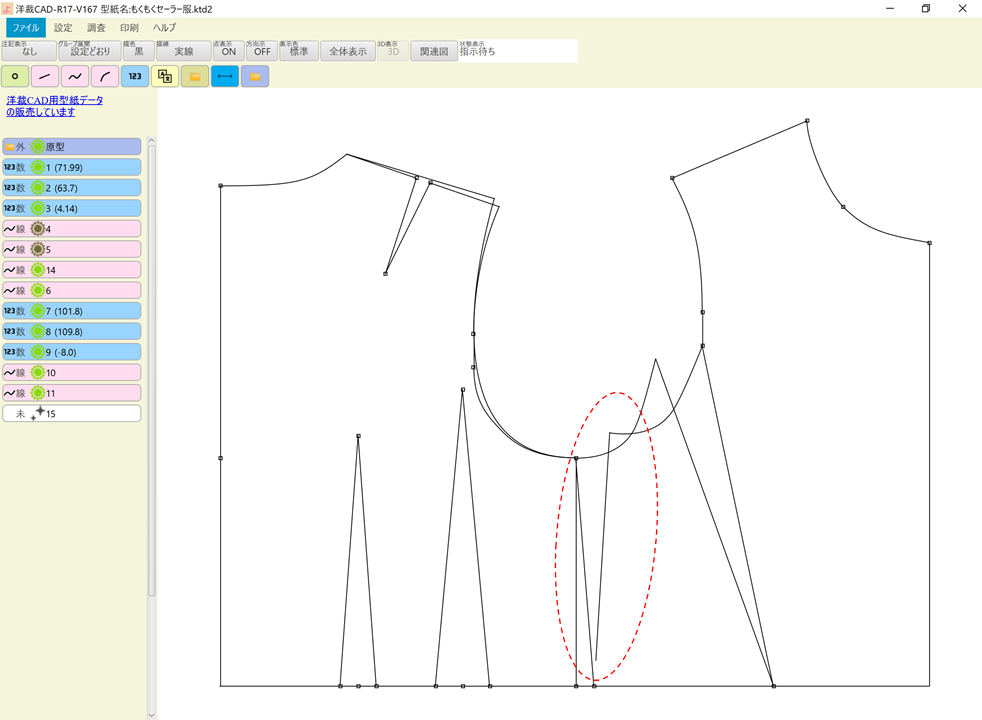Select the highlighted double-arrow measure tool
The width and height of the screenshot is (982, 720).
click(x=224, y=76)
